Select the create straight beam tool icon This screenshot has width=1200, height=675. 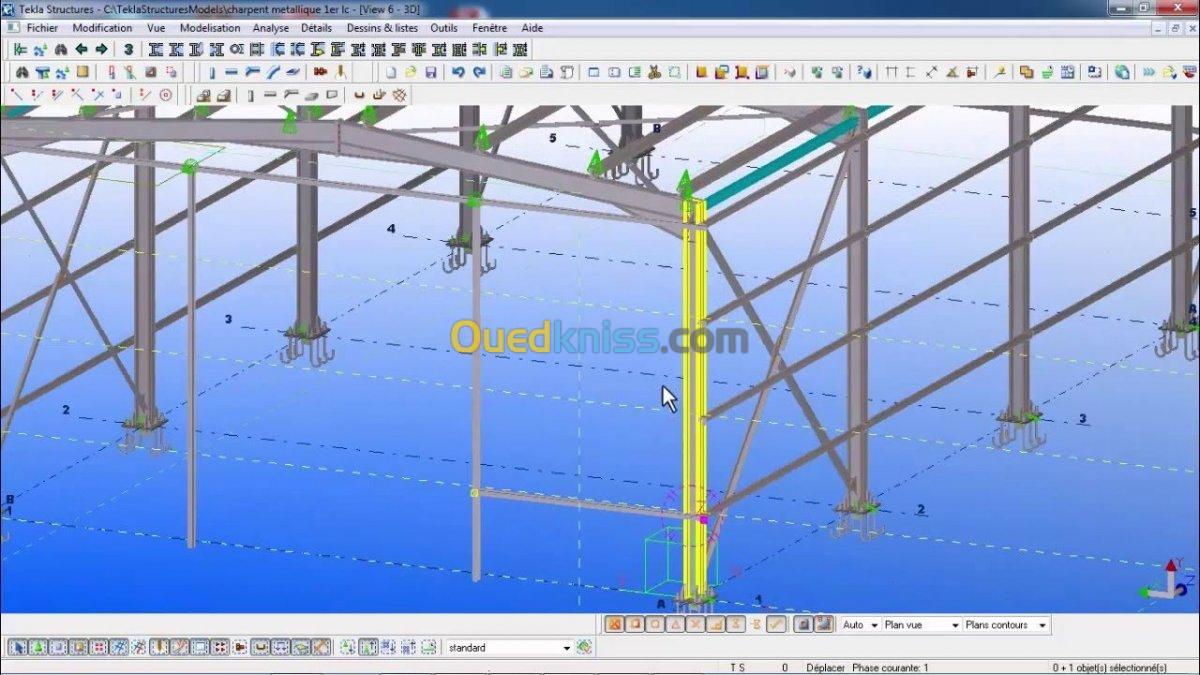coord(231,72)
